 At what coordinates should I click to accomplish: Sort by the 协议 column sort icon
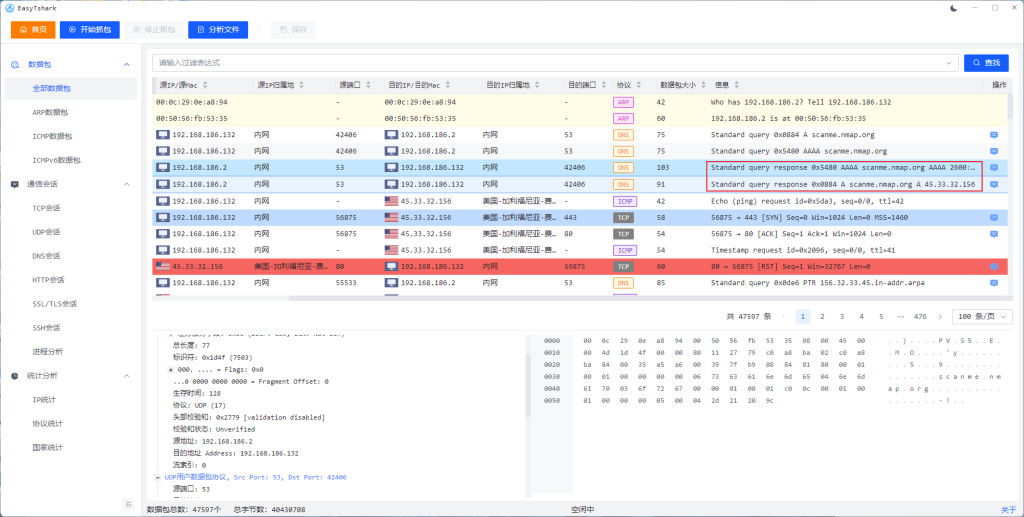click(638, 85)
